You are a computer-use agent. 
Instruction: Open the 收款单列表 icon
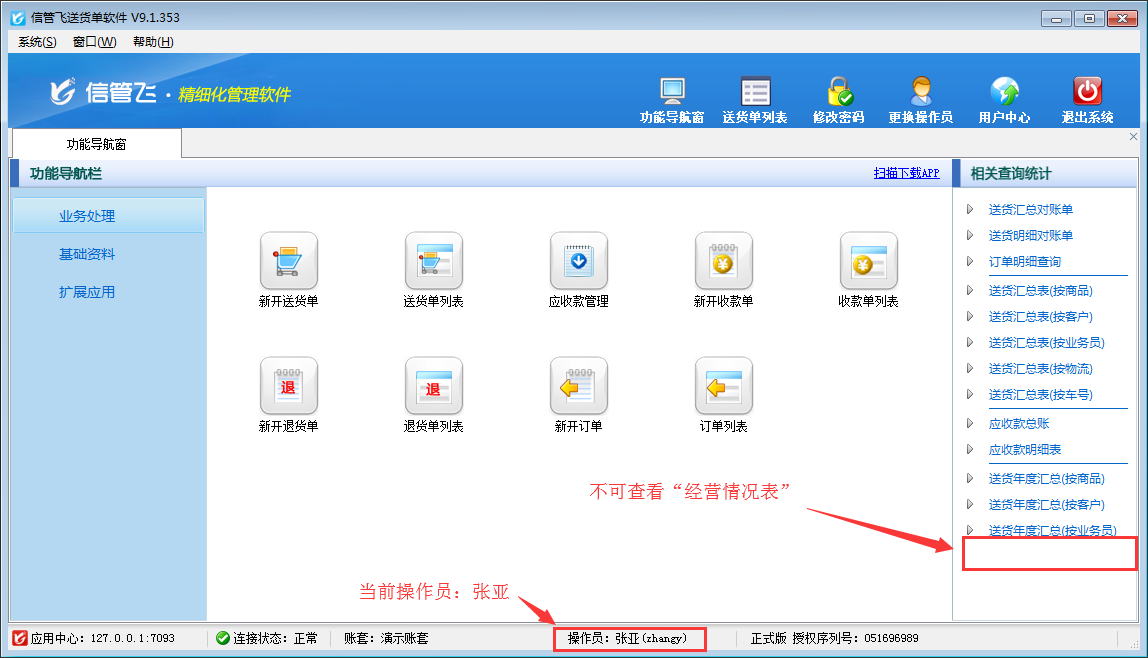[x=868, y=261]
